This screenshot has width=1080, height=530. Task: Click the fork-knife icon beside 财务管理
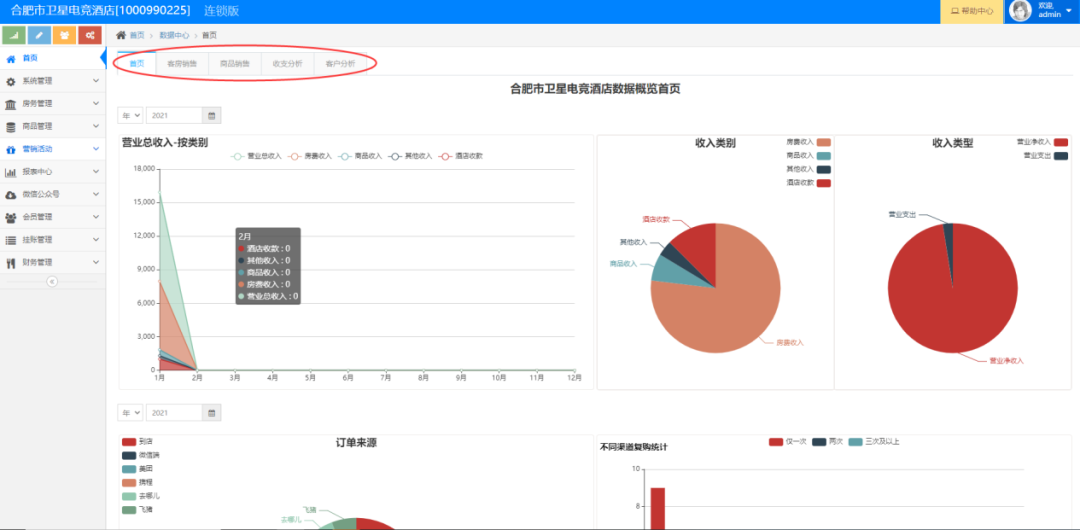[10, 263]
